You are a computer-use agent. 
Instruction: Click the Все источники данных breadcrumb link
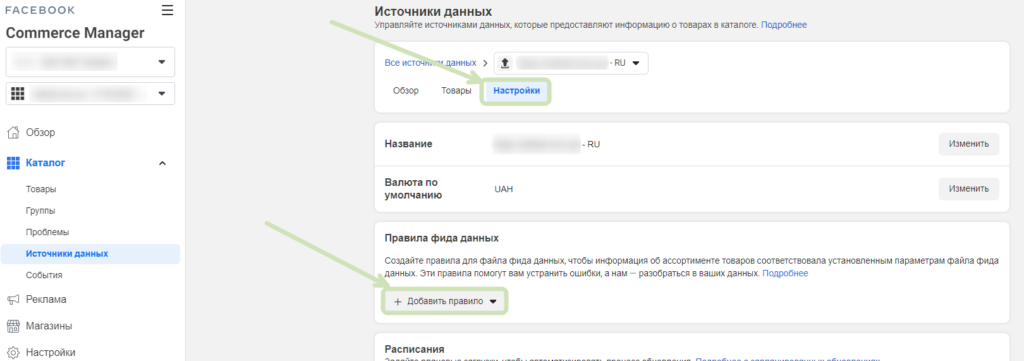click(x=430, y=63)
